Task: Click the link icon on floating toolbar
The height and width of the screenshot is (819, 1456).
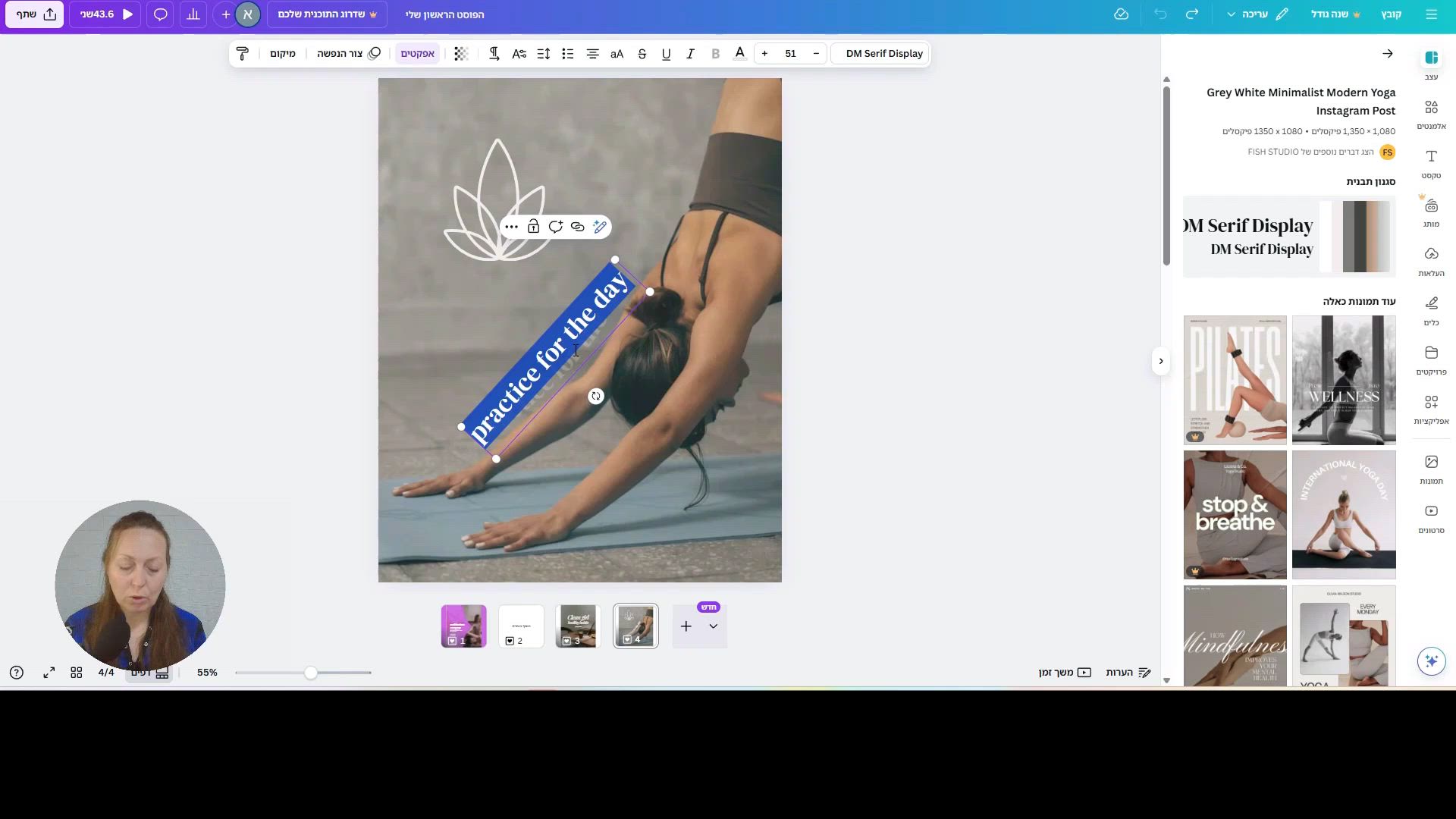Action: click(577, 227)
